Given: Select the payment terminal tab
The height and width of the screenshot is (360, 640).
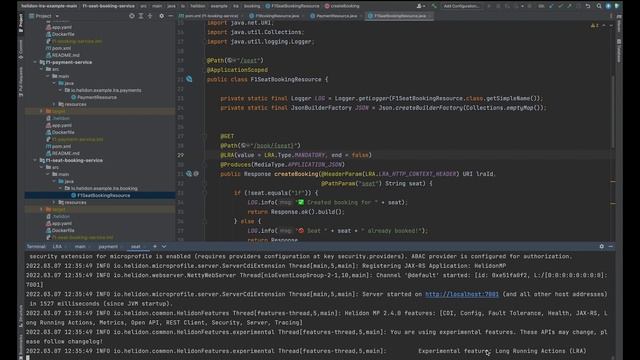Looking at the screenshot, I should pyautogui.click(x=108, y=247).
